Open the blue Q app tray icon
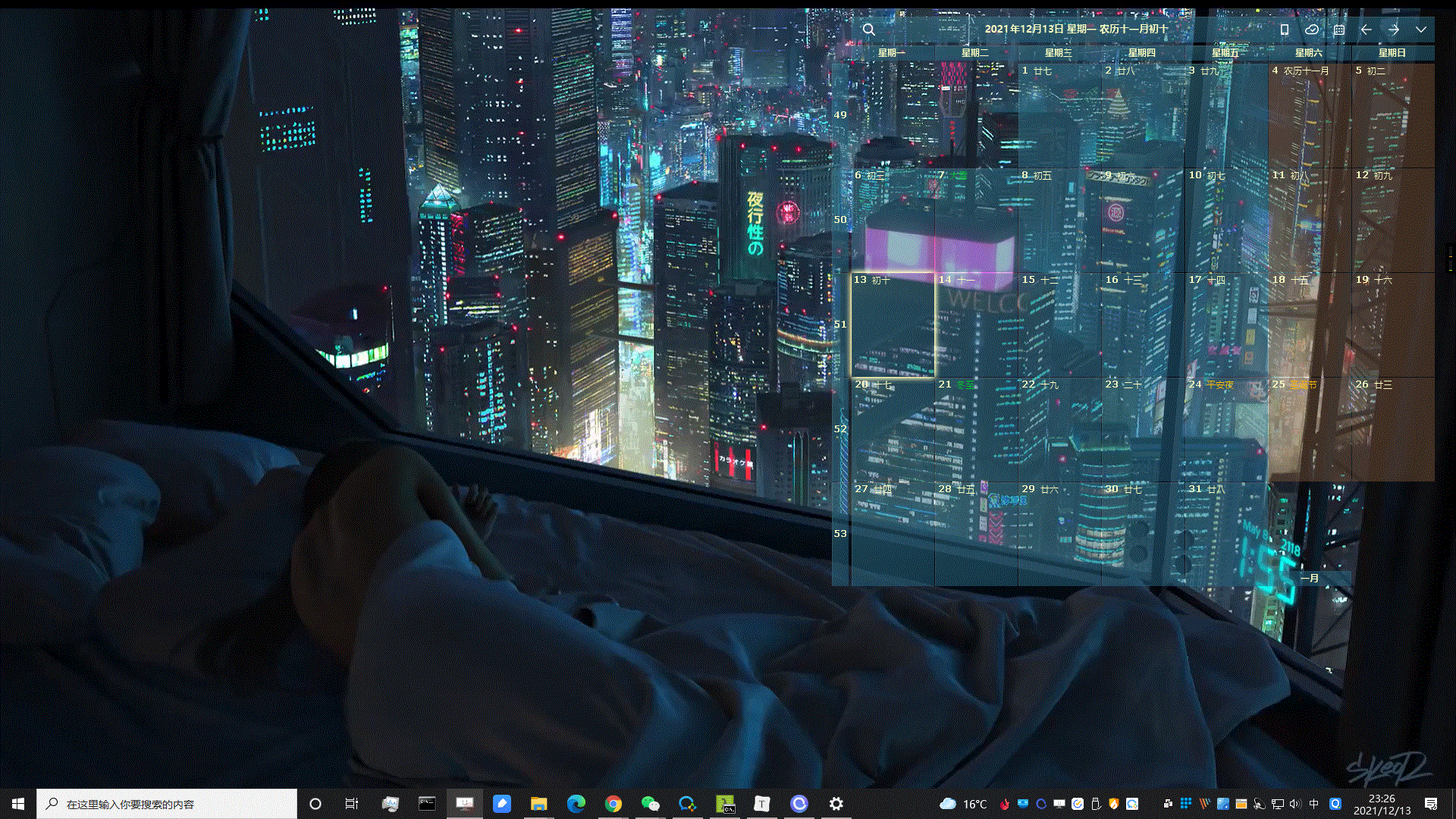This screenshot has height=819, width=1456. (1335, 804)
